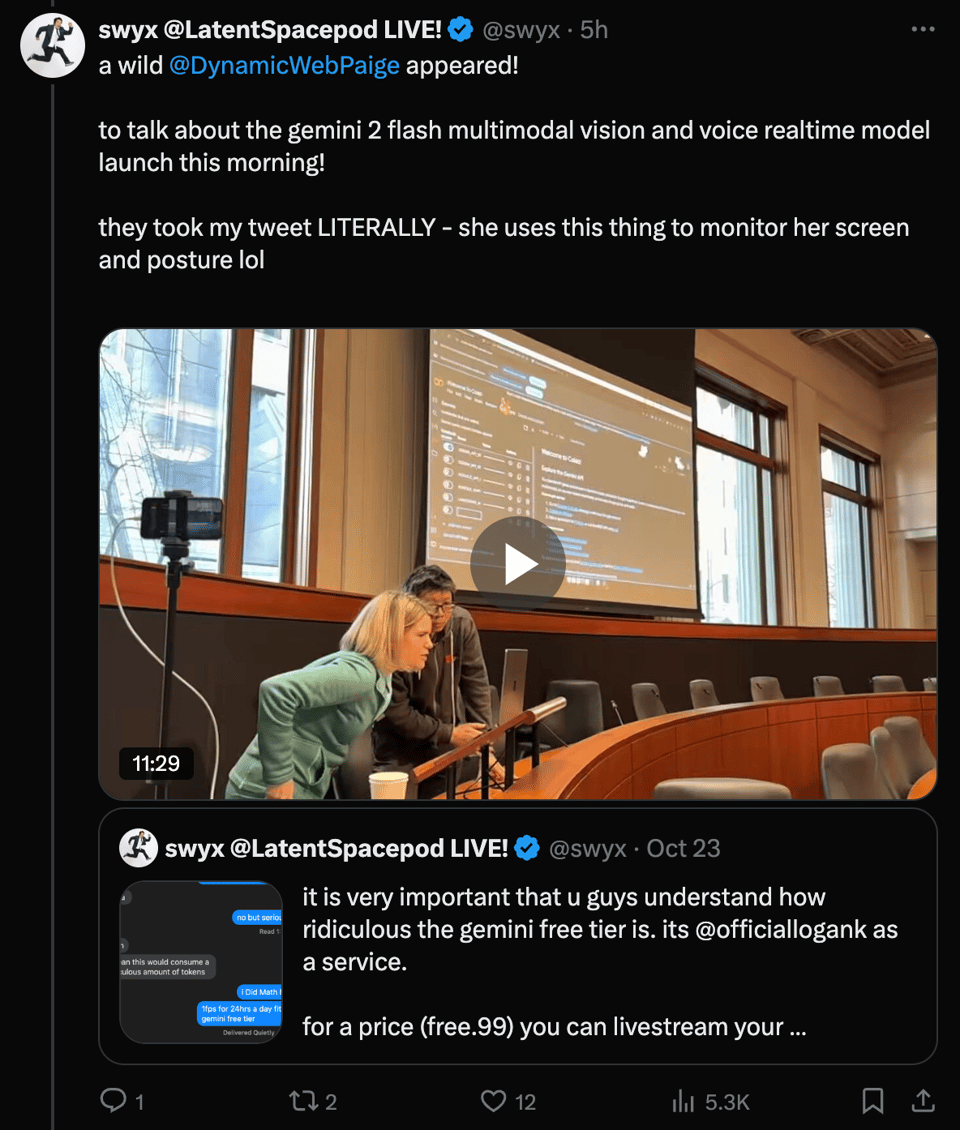This screenshot has height=1130, width=960.
Task: Click the blue verified badge next to swyx
Action: 461,30
